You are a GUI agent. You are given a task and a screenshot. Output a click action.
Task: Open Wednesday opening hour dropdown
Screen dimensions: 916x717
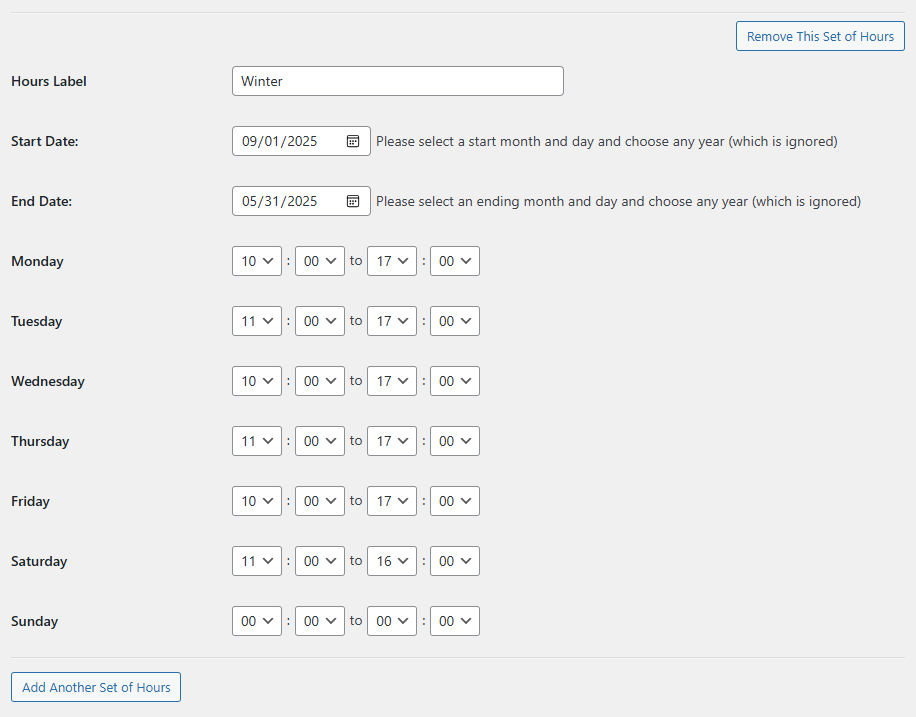pyautogui.click(x=257, y=381)
